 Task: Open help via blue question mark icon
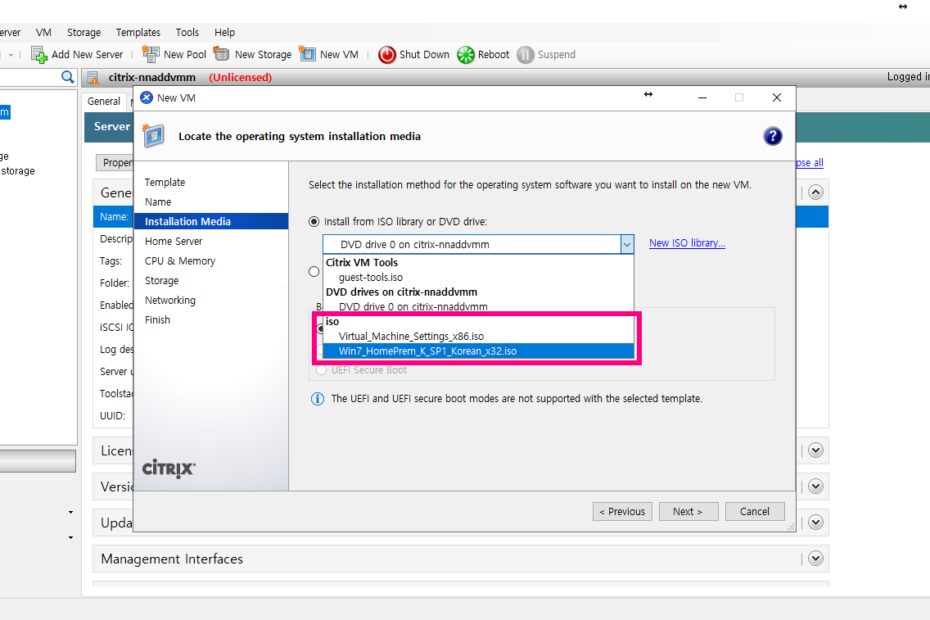pos(772,136)
